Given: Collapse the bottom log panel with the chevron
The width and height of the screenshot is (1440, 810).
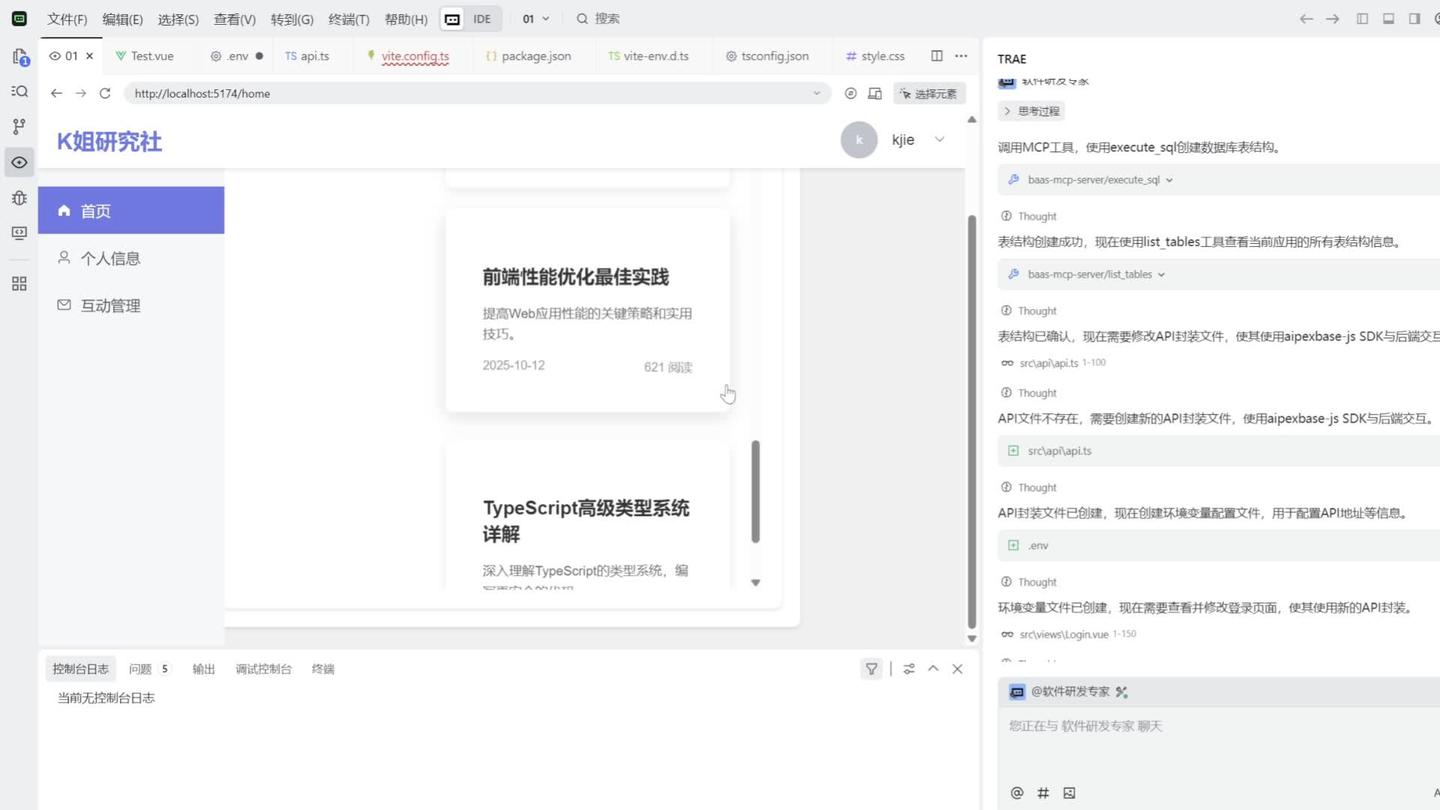Looking at the screenshot, I should point(932,668).
